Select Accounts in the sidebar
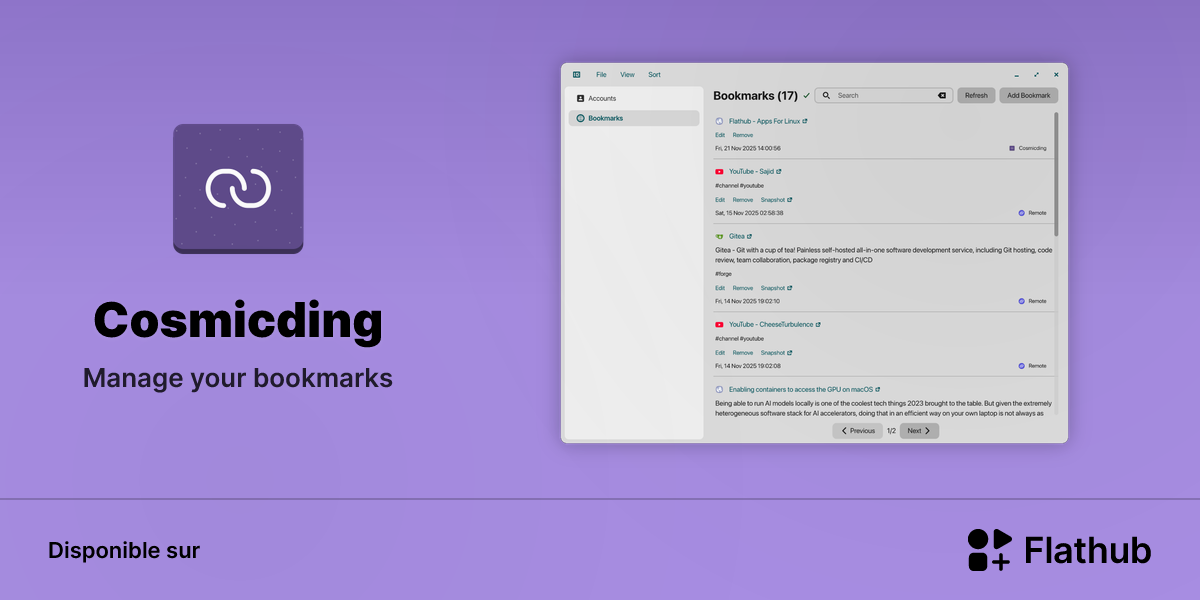1200x600 pixels. point(634,98)
